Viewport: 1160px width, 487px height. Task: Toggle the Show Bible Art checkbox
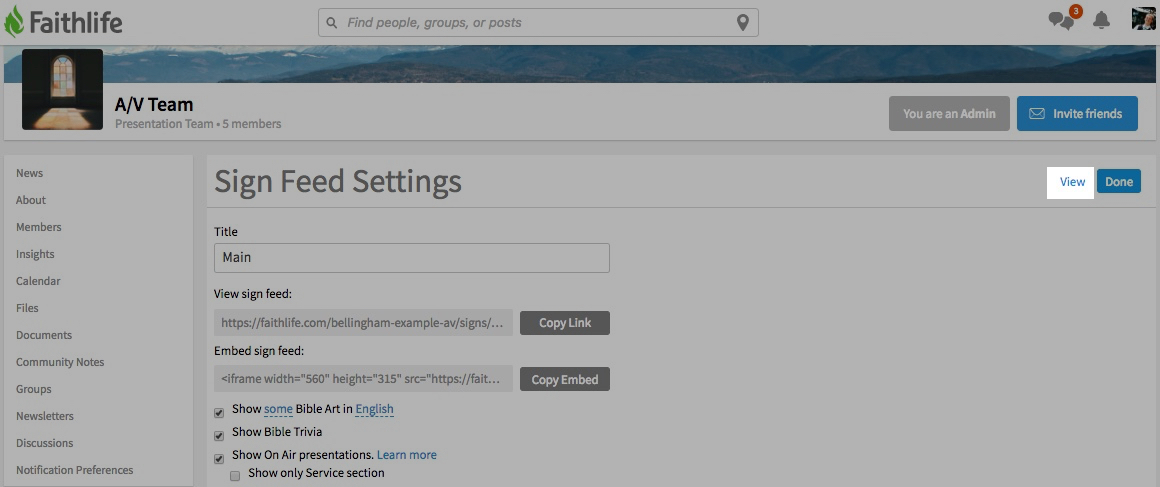(x=219, y=413)
